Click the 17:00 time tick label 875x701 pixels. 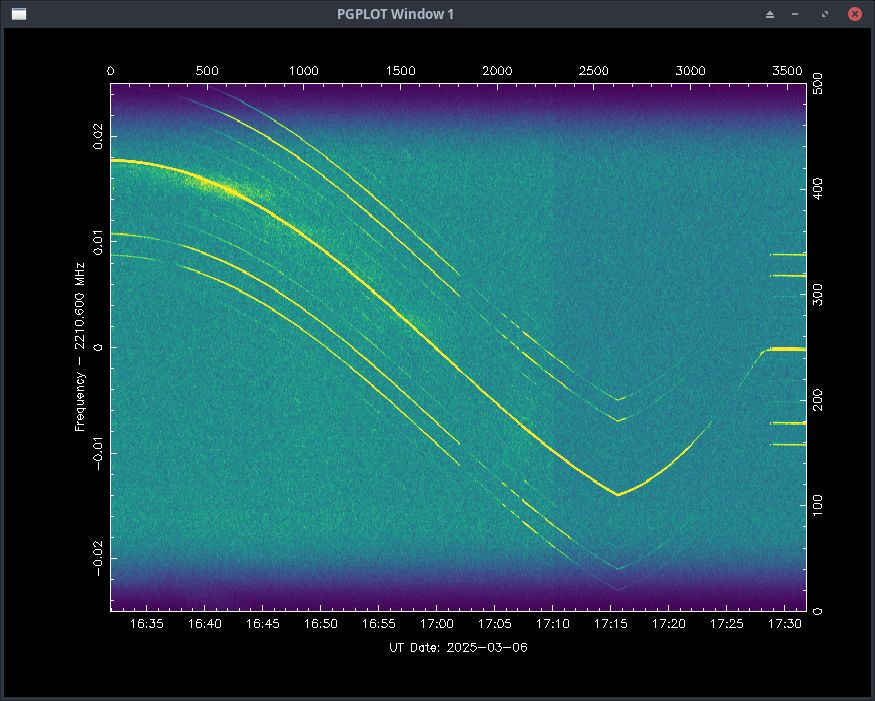point(437,624)
